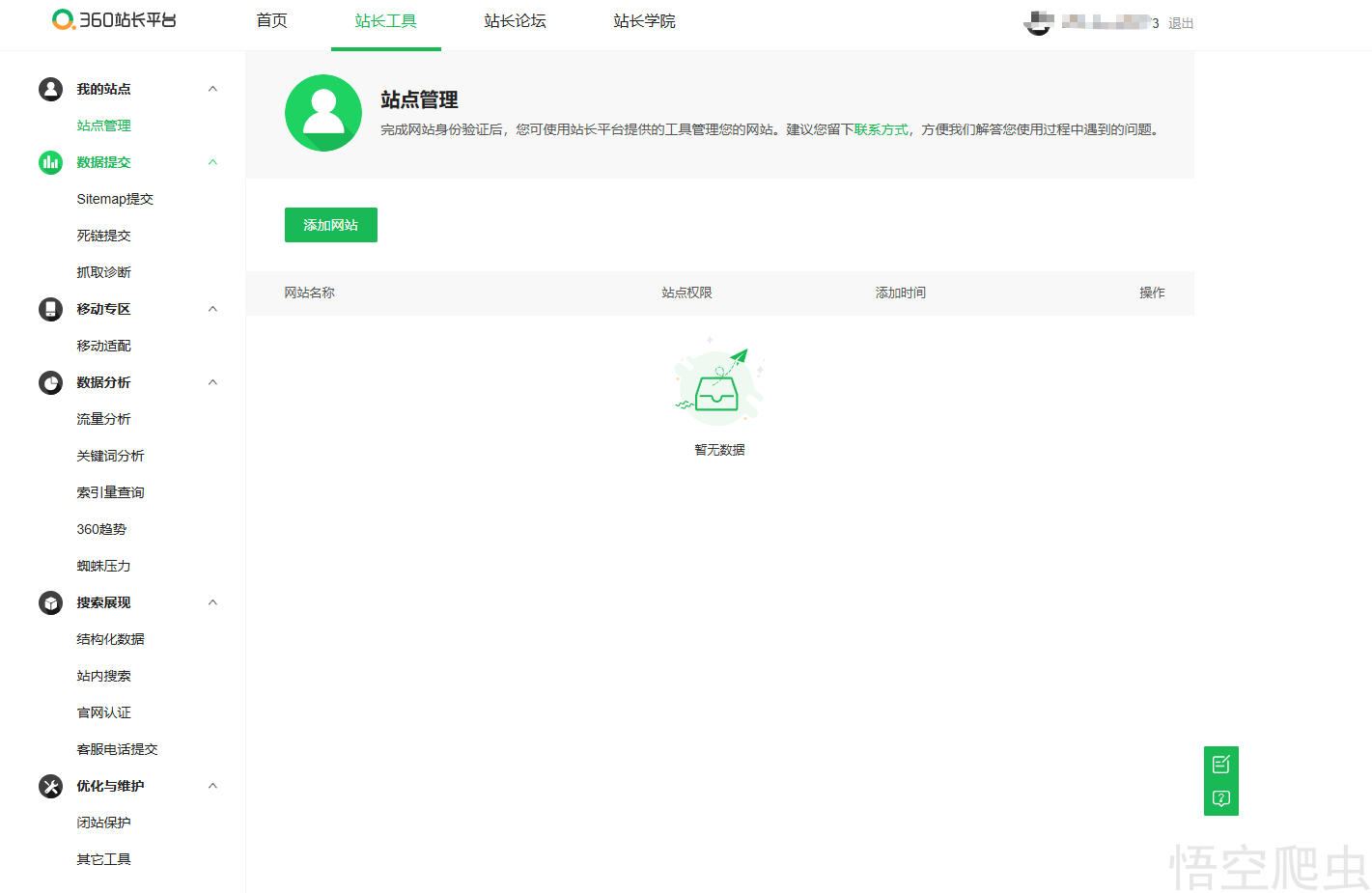
Task: Click the 数据分析 pie chart icon
Action: point(50,382)
